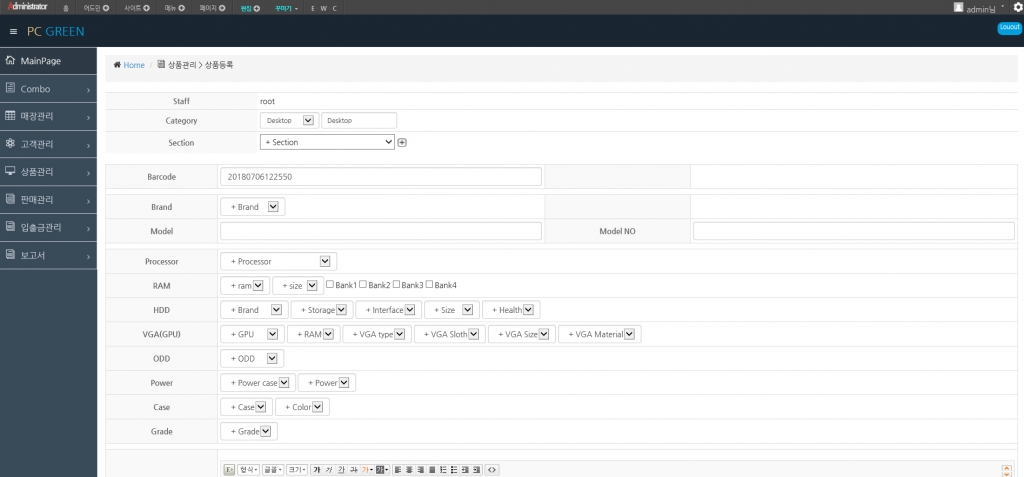This screenshot has width=1024, height=477.
Task: Toggle underline formatting in the editor toolbar
Action: [x=341, y=470]
